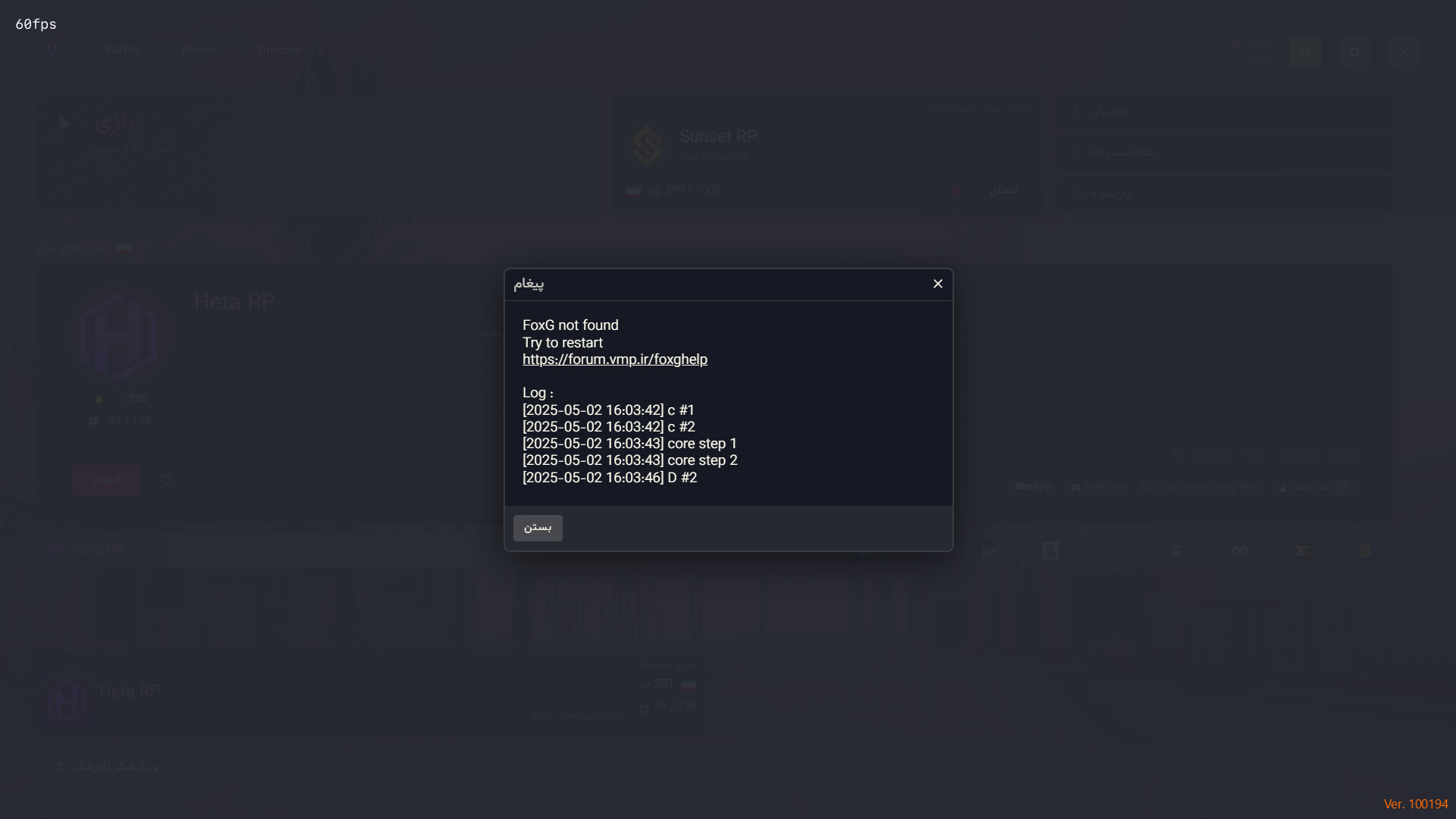Open the VMP.ir menu item

(122, 50)
